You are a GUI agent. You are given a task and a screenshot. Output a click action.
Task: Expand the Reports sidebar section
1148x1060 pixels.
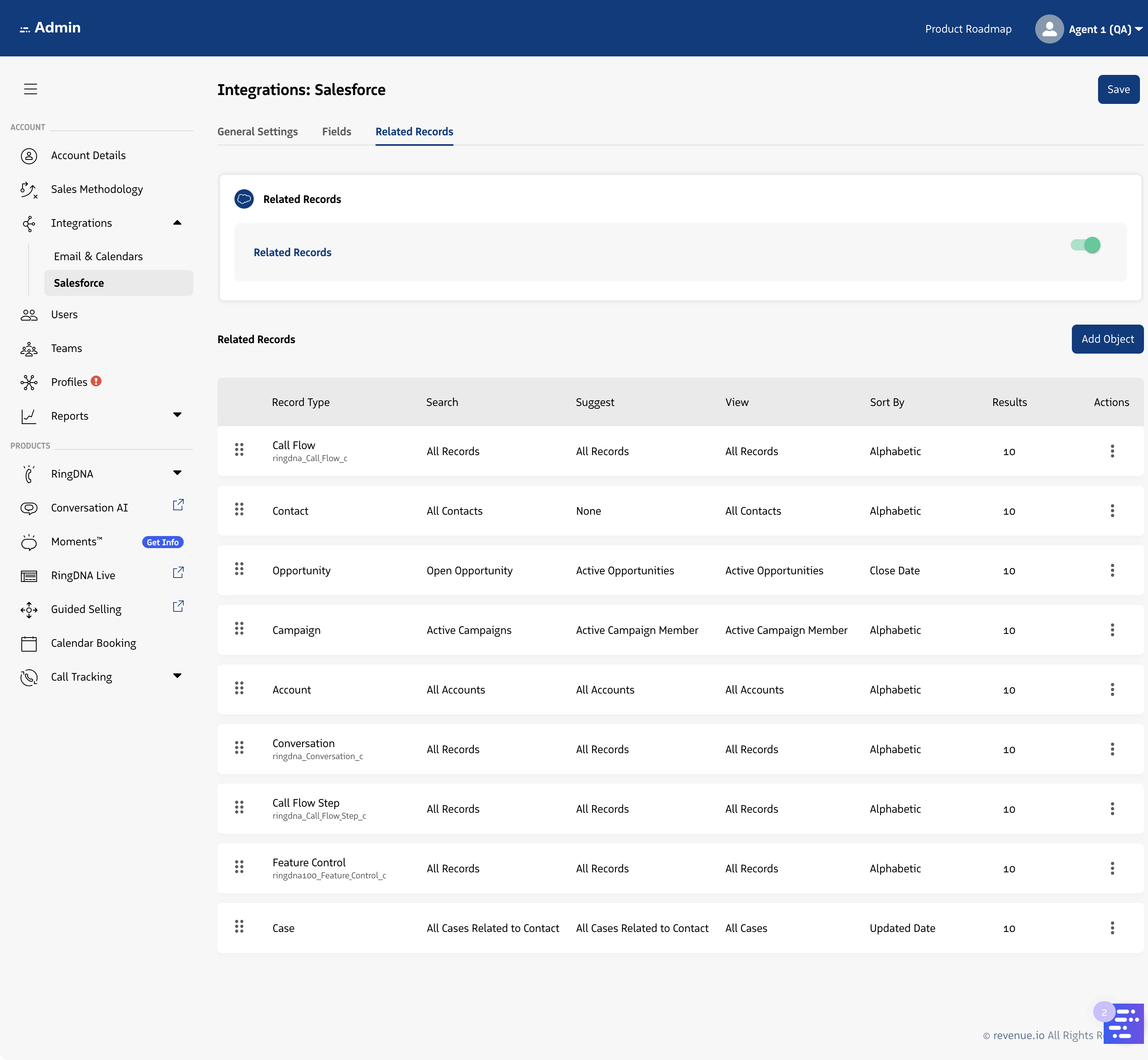[x=177, y=415]
